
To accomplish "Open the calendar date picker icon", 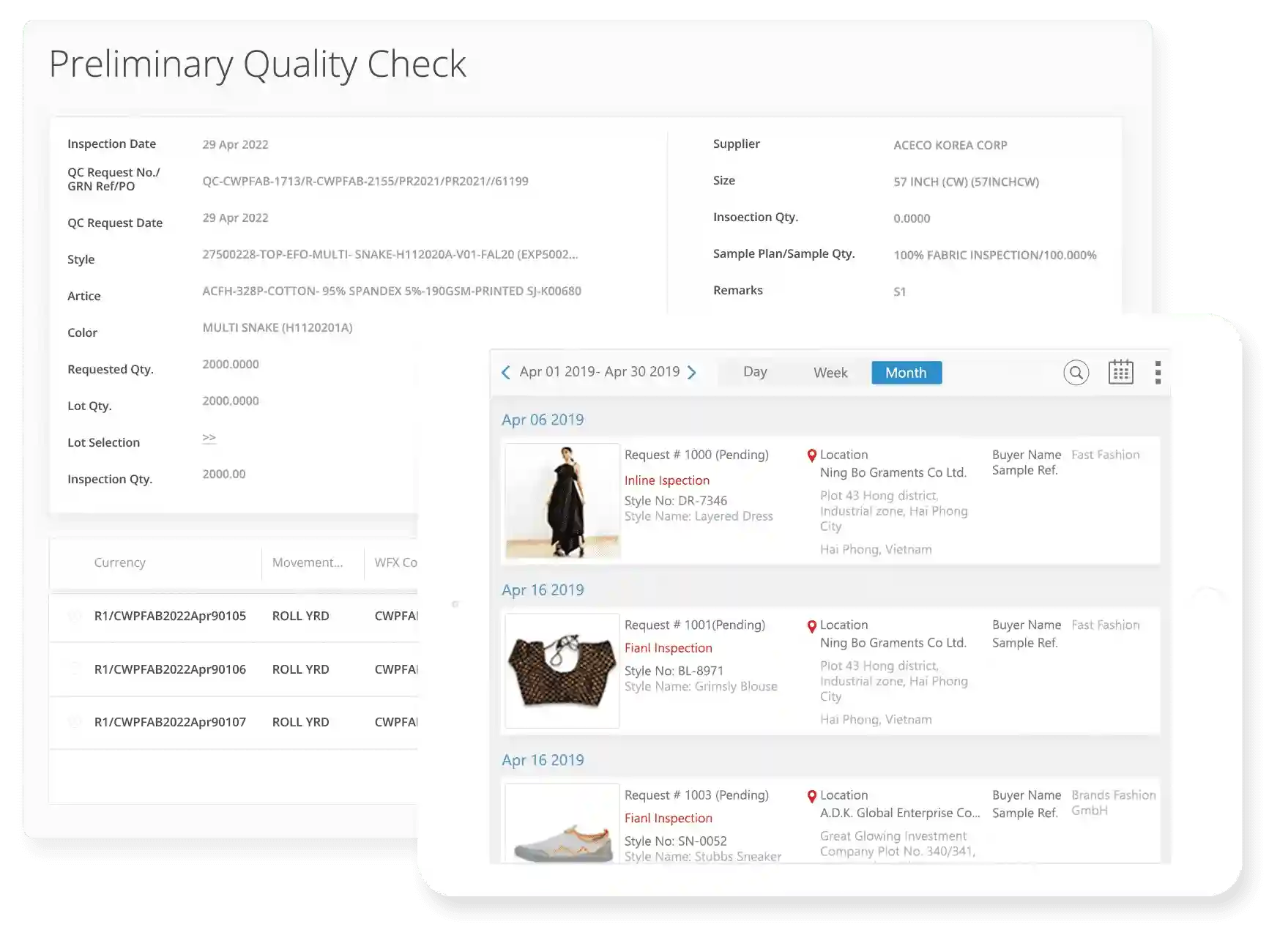I will click(1120, 372).
